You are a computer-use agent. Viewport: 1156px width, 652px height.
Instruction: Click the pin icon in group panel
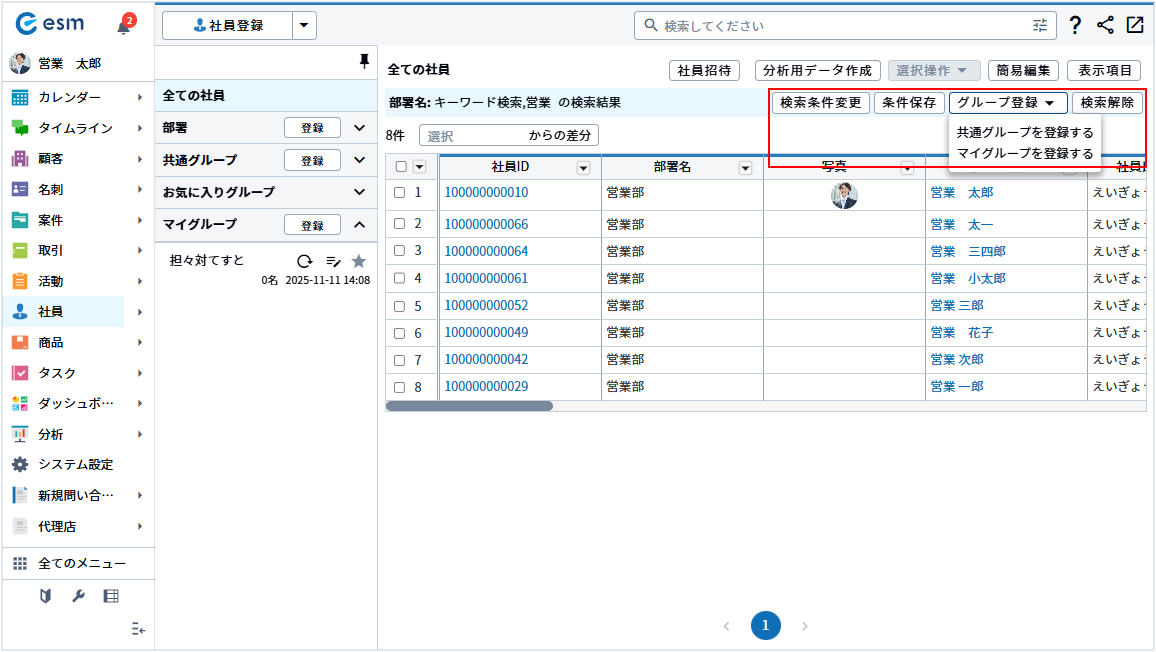pyautogui.click(x=364, y=62)
